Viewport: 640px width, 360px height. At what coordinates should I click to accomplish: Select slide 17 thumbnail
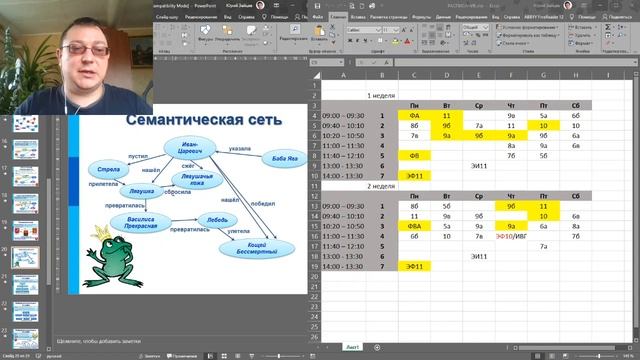(25, 177)
